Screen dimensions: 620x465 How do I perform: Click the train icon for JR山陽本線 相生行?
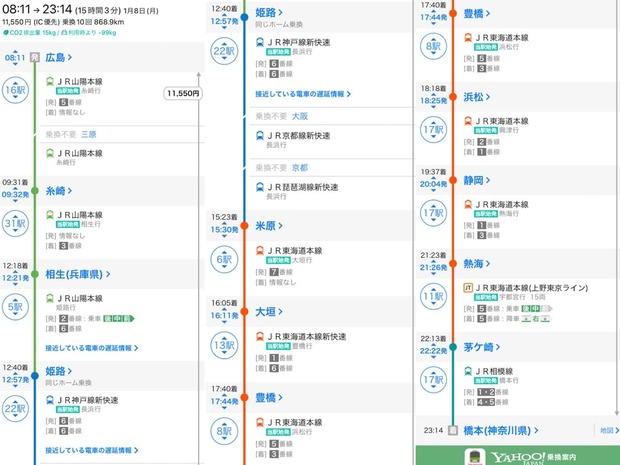tap(50, 215)
